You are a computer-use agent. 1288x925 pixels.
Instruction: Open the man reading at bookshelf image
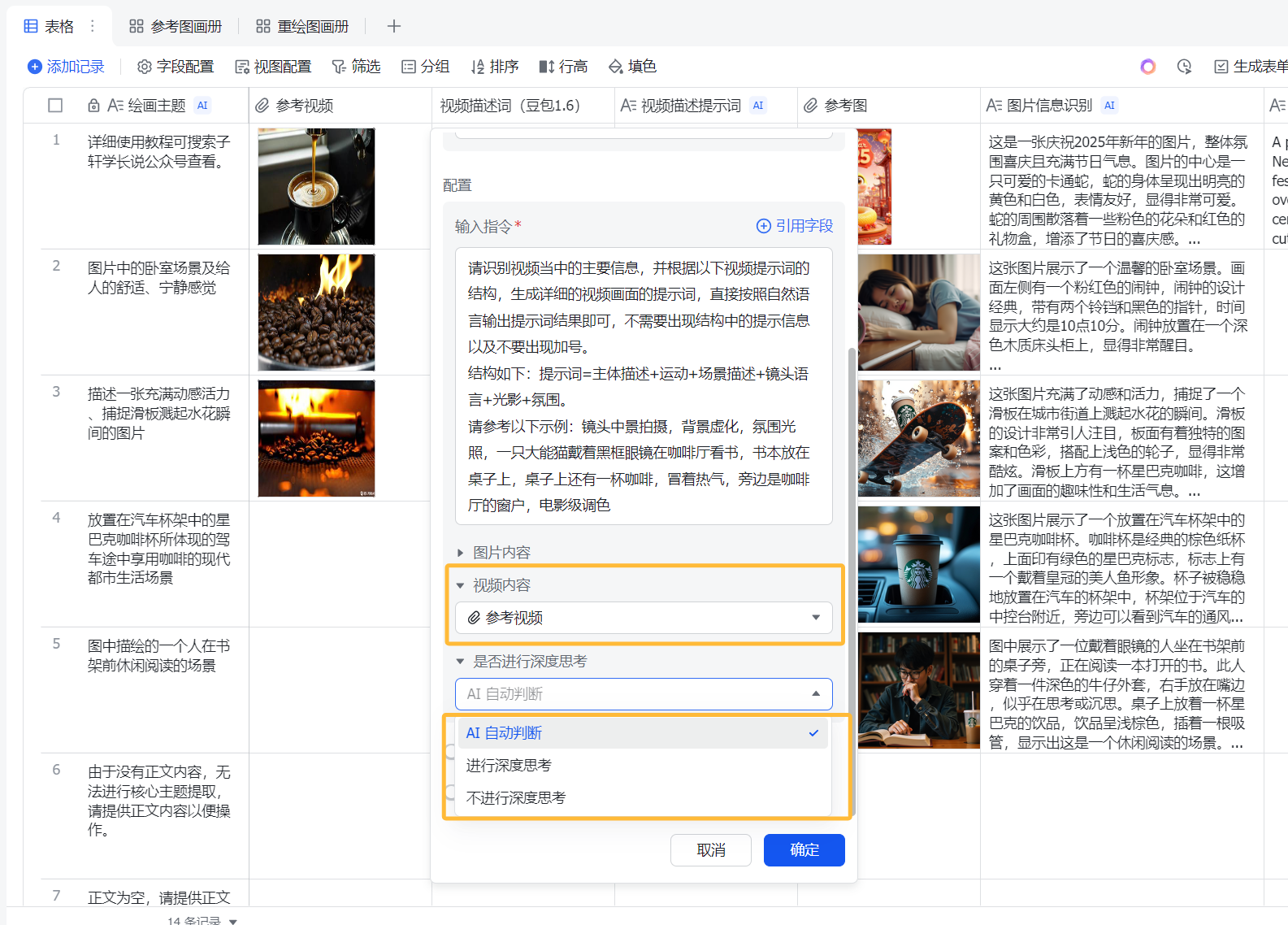[918, 690]
